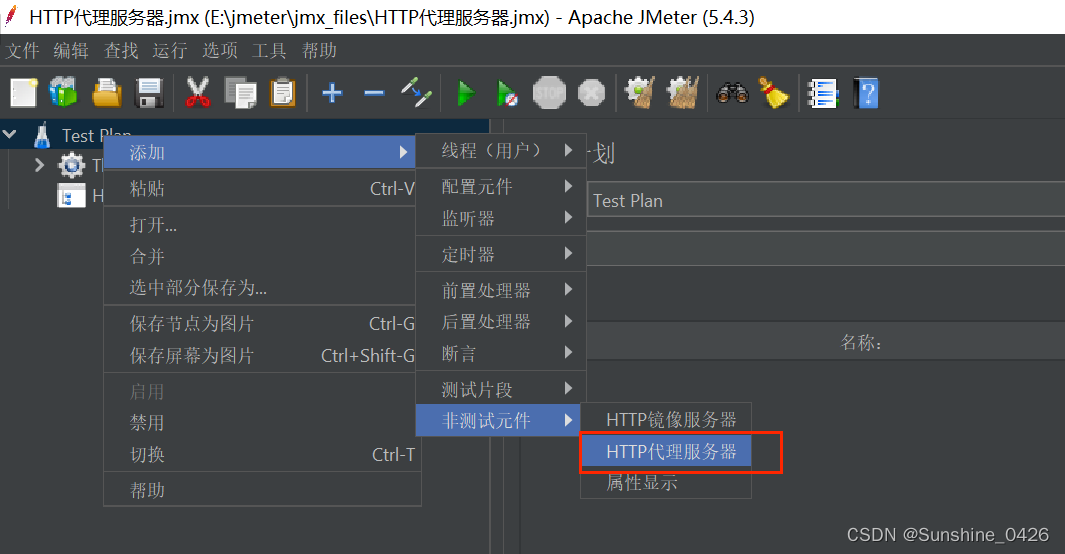Expand 后置处理器 submenu
Viewport: 1065px width, 554px height.
[501, 321]
